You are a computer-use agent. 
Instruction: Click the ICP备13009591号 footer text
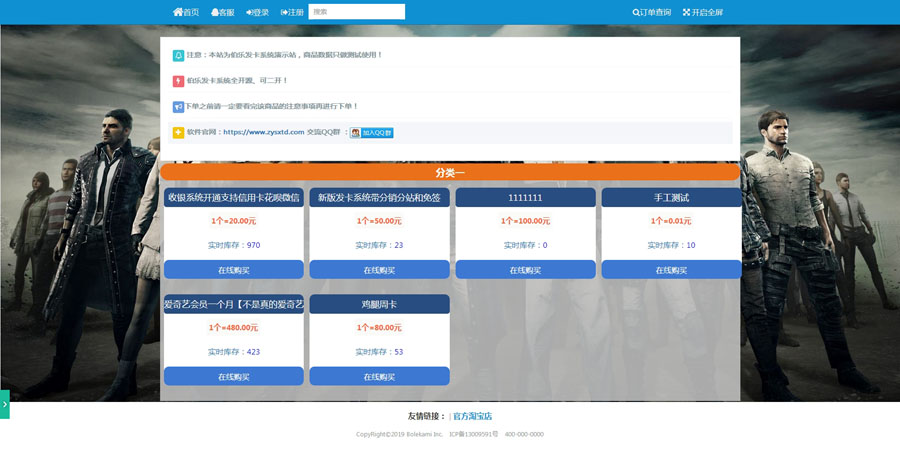point(474,435)
